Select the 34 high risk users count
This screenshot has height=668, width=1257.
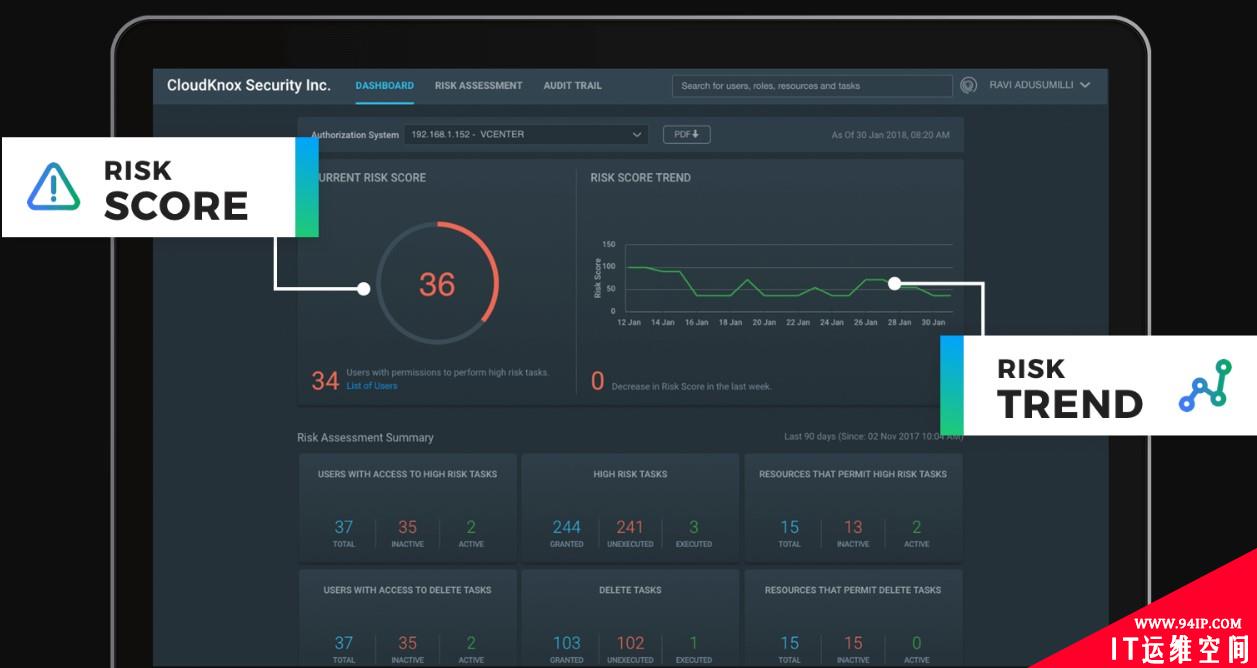point(325,381)
